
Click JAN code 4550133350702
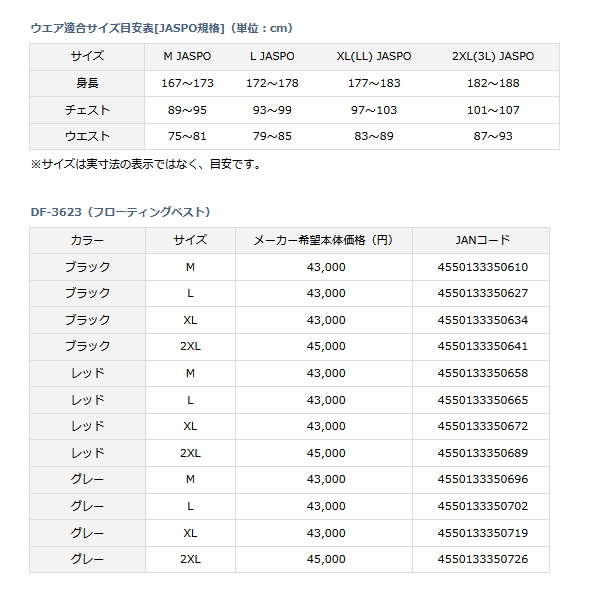(483, 506)
